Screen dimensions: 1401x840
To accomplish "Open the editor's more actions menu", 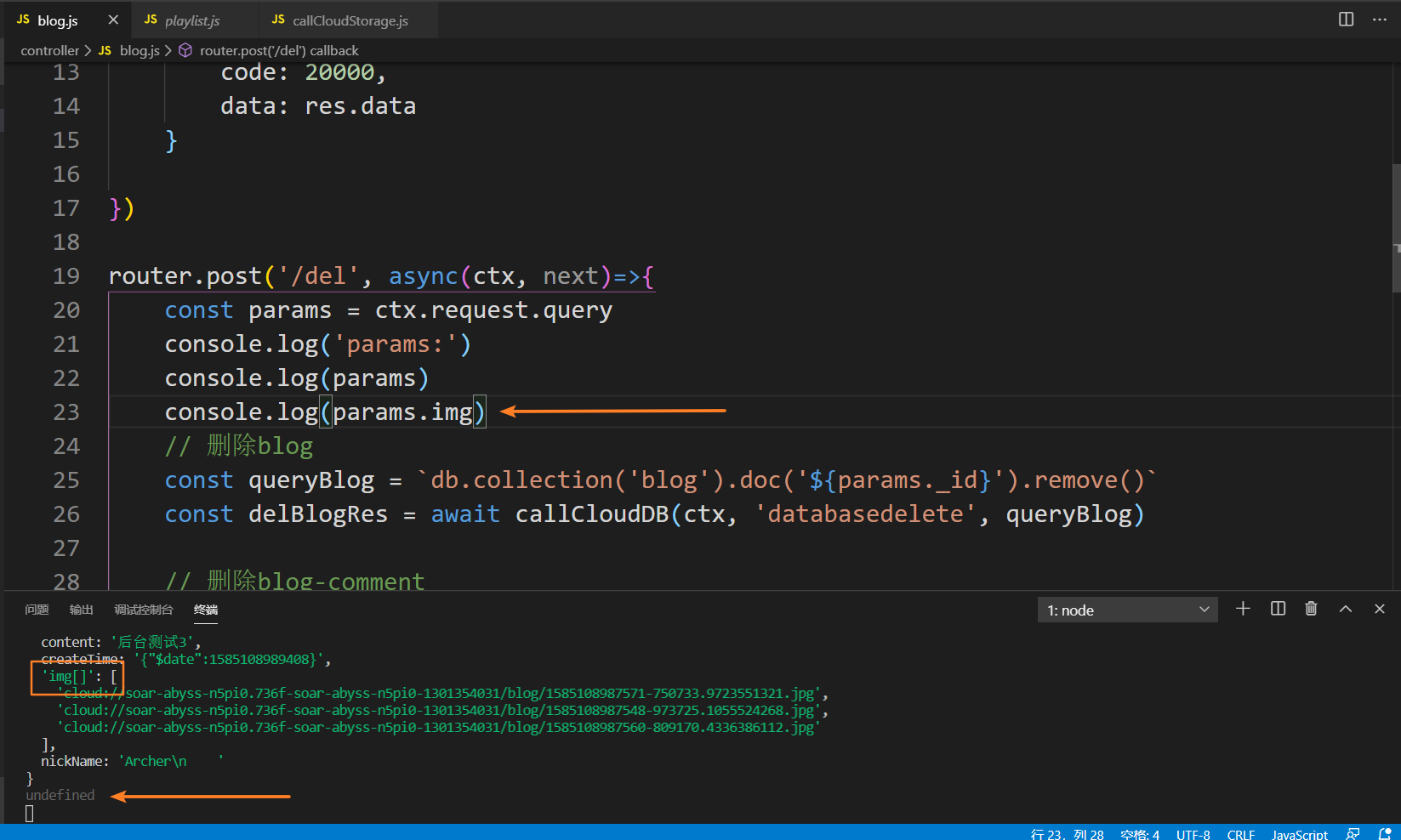I will pos(1380,19).
